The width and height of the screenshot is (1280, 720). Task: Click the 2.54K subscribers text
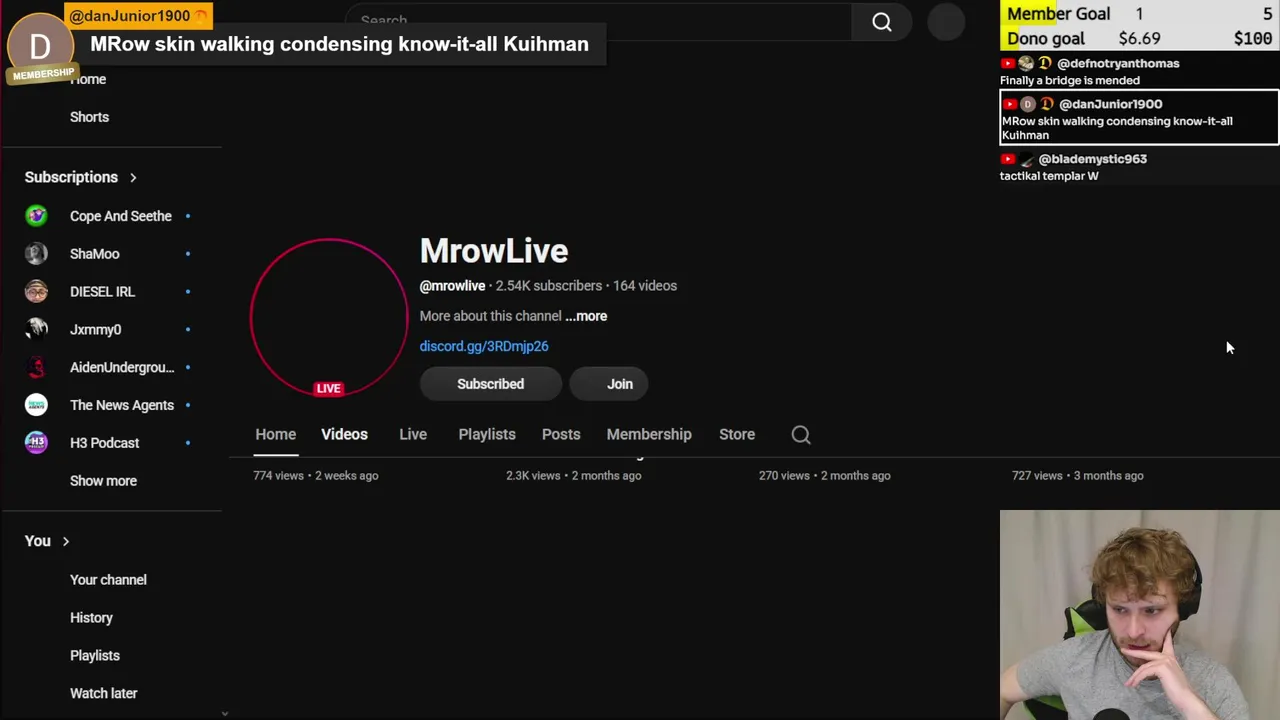(549, 286)
